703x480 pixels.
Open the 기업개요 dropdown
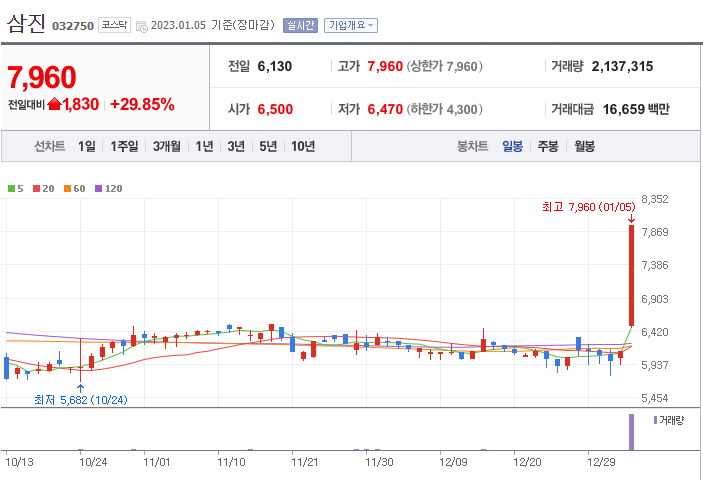pyautogui.click(x=351, y=26)
